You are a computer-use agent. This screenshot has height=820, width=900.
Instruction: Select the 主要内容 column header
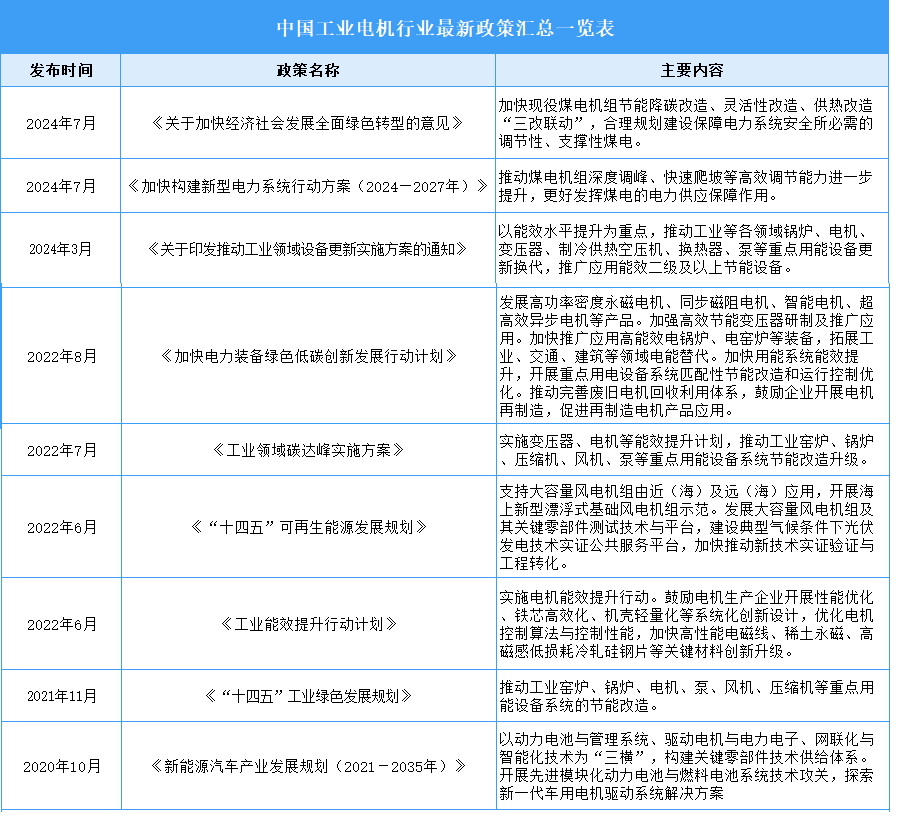tap(691, 71)
